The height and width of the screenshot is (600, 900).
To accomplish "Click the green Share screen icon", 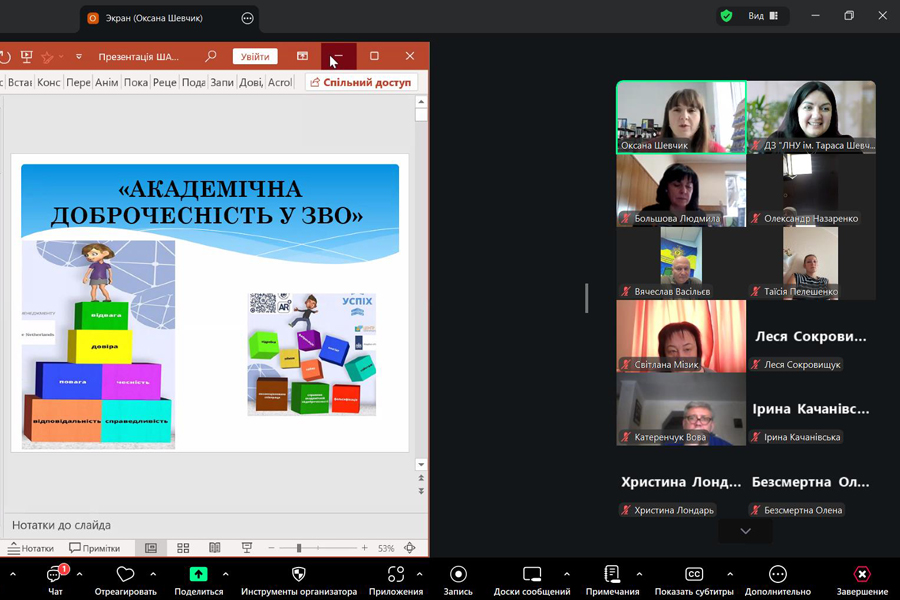I will (199, 574).
